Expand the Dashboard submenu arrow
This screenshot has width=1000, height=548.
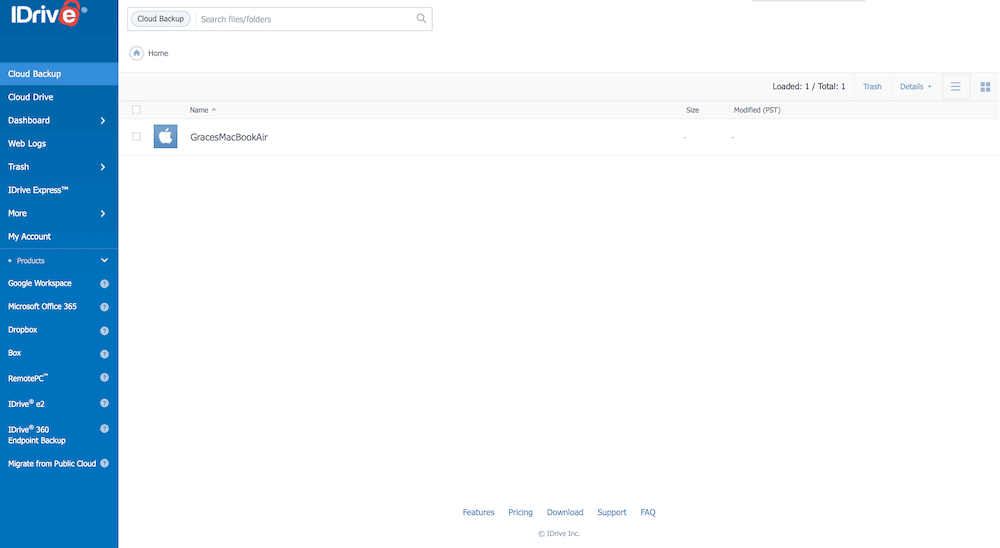coord(103,121)
